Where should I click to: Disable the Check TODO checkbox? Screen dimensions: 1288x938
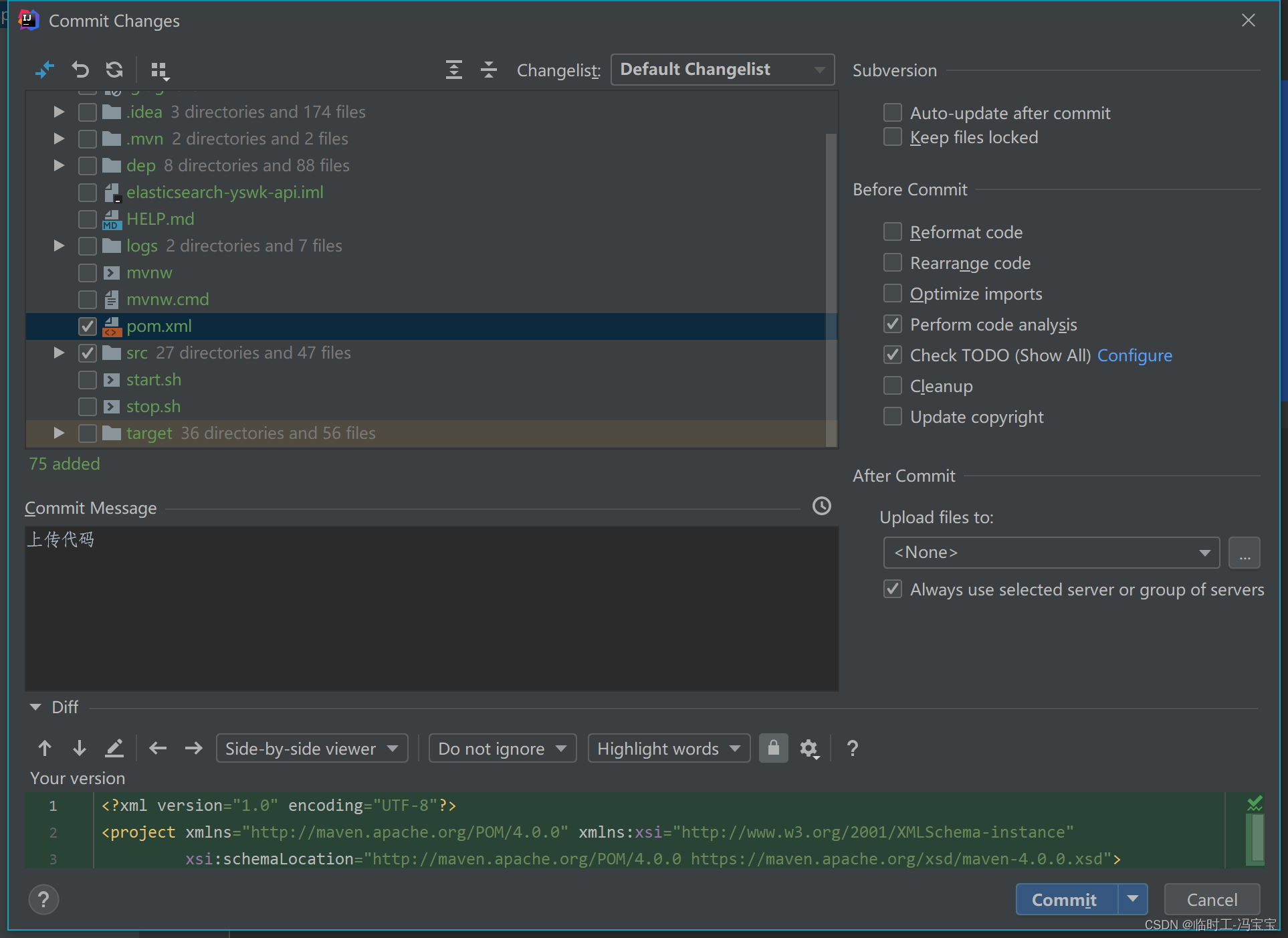tap(893, 354)
